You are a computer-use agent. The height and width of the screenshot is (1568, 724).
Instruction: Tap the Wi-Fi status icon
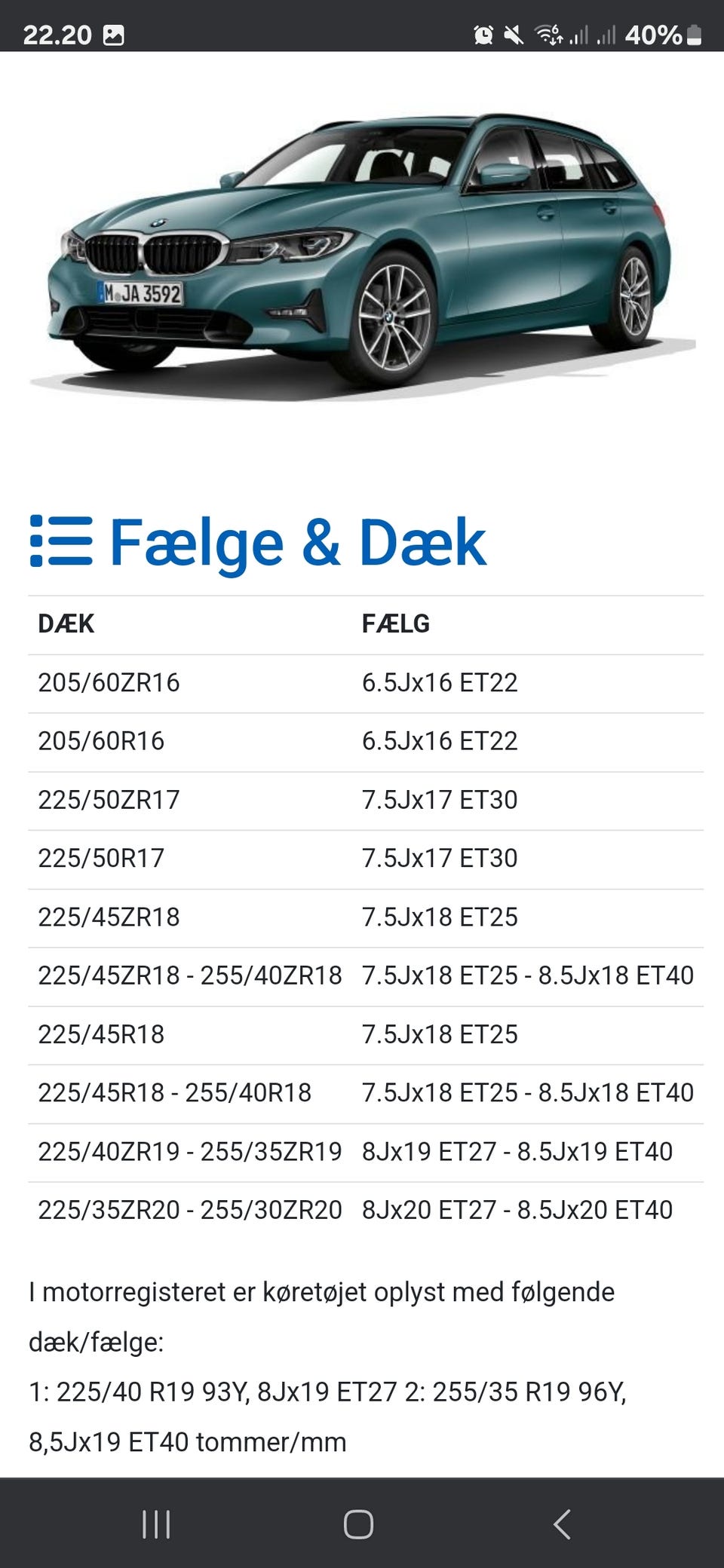548,35
